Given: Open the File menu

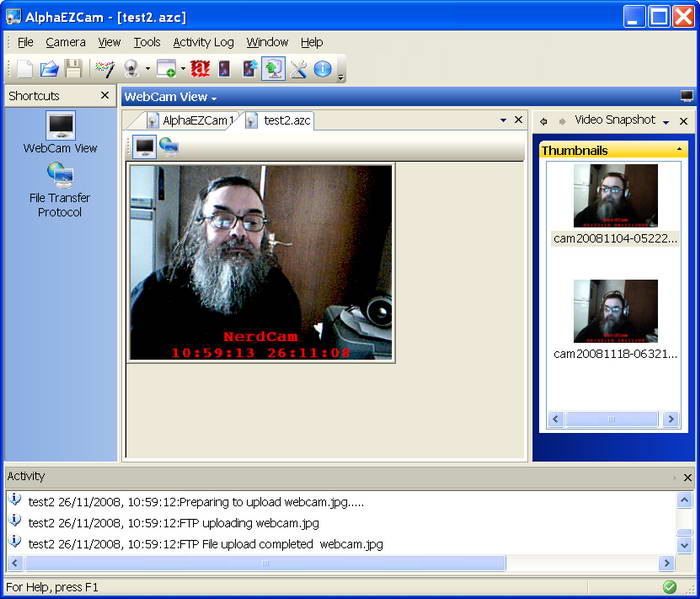Looking at the screenshot, I should (25, 42).
